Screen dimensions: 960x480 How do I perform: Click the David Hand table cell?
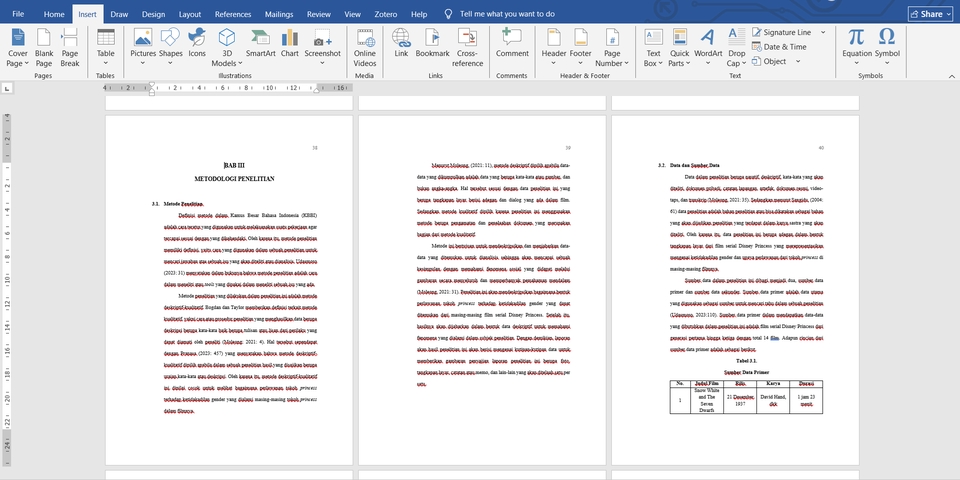point(773,400)
